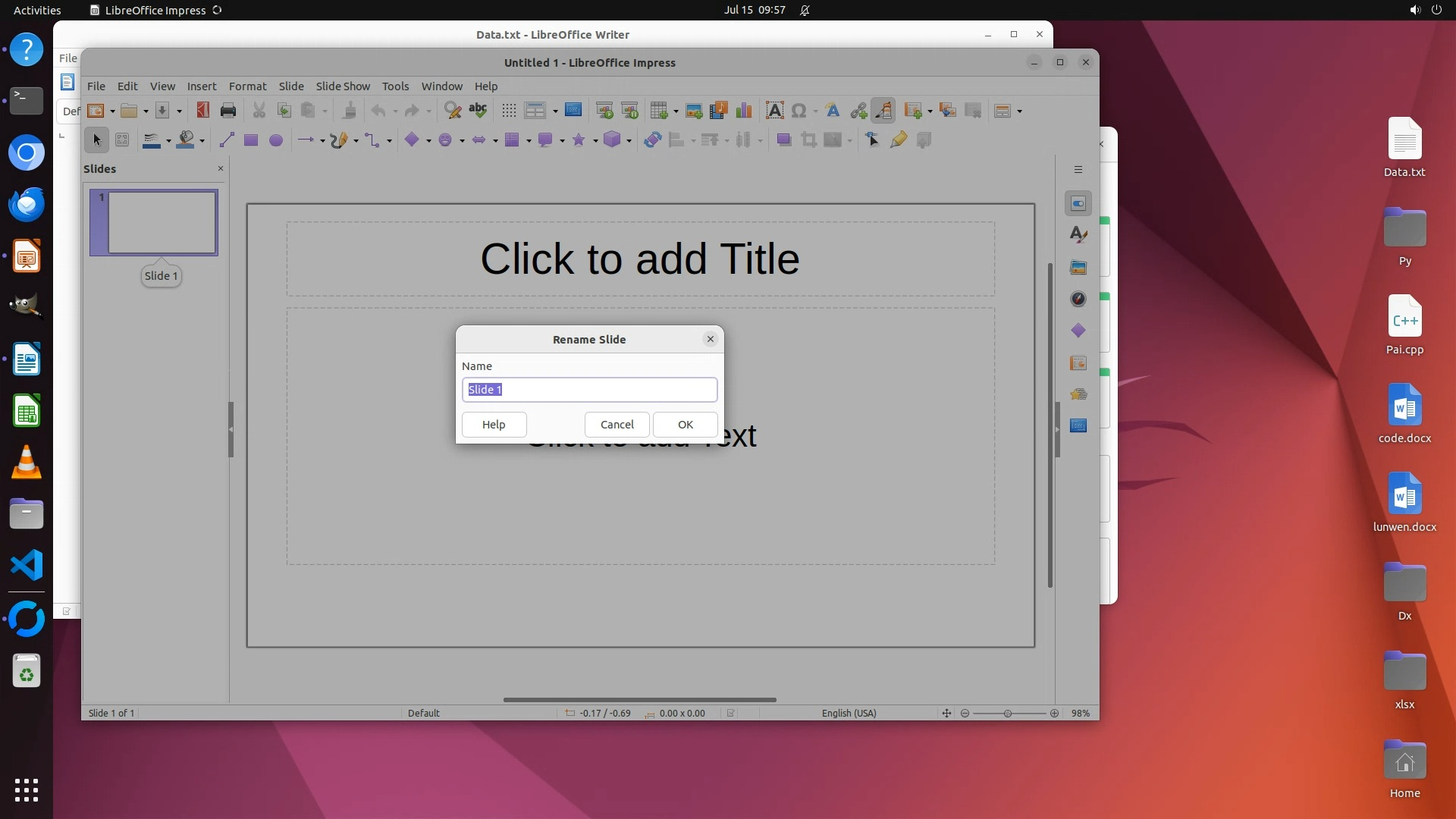Click the Insert Fontwork Text icon
The height and width of the screenshot is (819, 1456).
click(833, 111)
